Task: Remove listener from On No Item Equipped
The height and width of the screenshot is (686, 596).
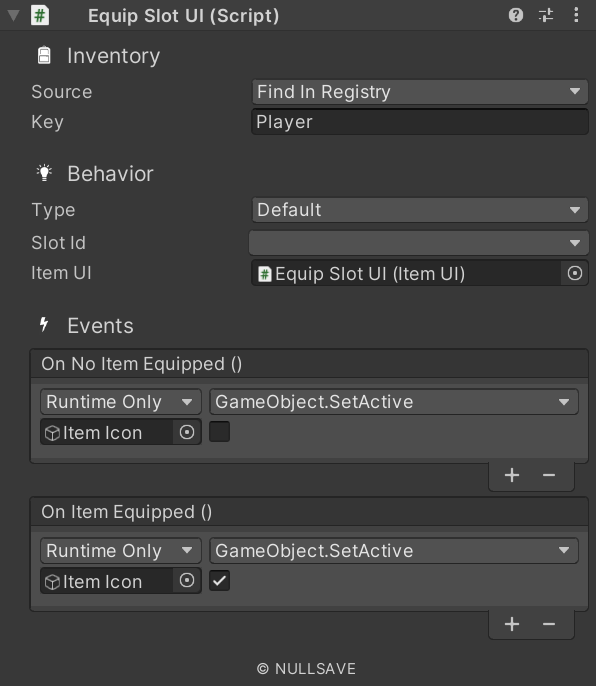Action: click(x=549, y=475)
